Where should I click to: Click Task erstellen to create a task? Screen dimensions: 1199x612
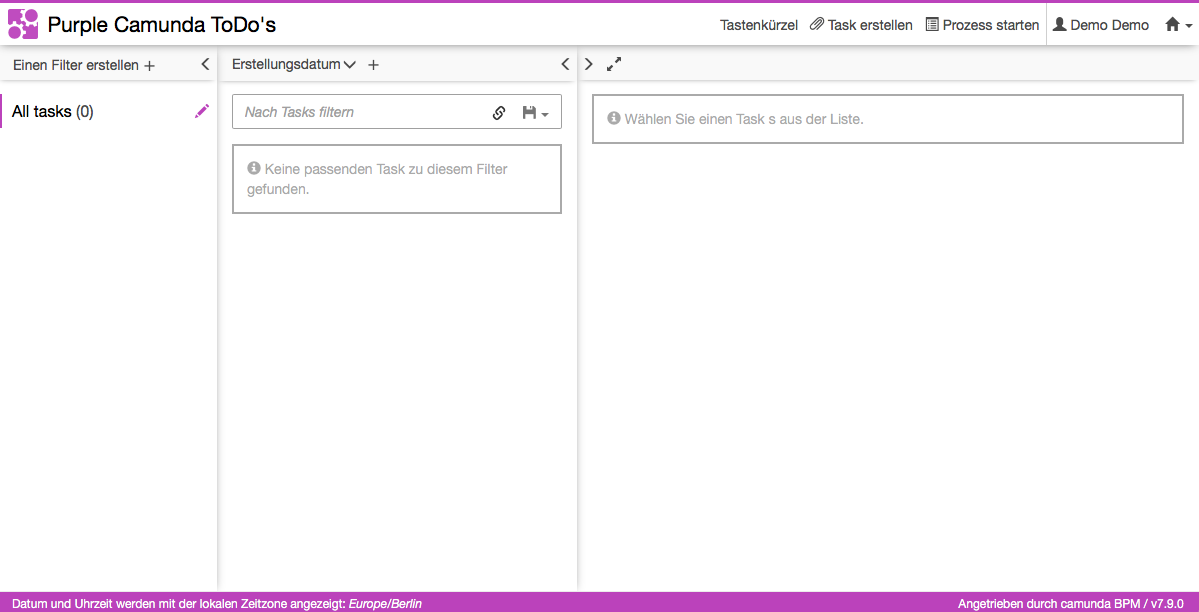861,24
